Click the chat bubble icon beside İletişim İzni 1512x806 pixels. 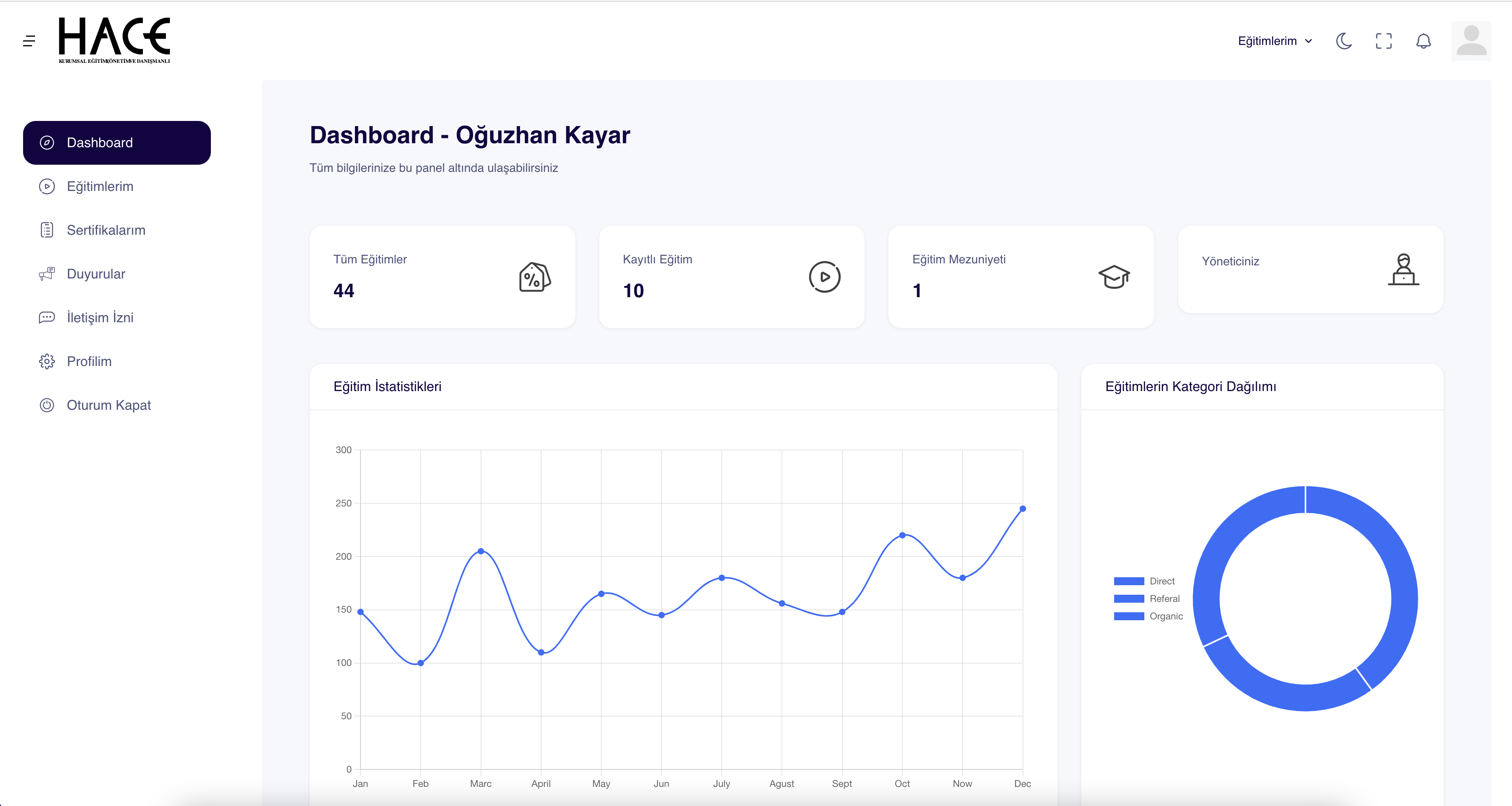point(47,317)
